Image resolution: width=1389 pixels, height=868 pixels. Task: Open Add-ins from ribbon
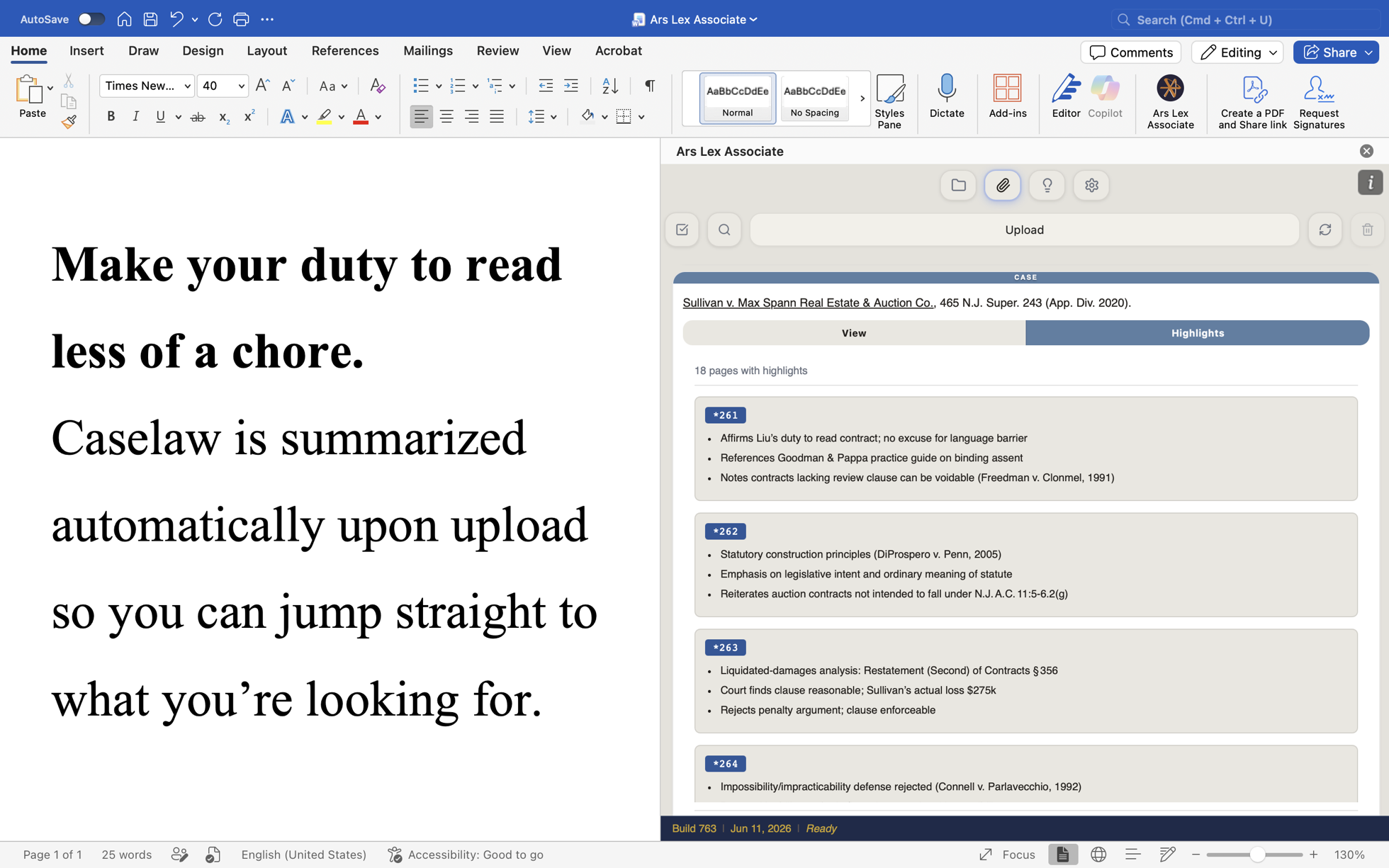pos(1007,96)
